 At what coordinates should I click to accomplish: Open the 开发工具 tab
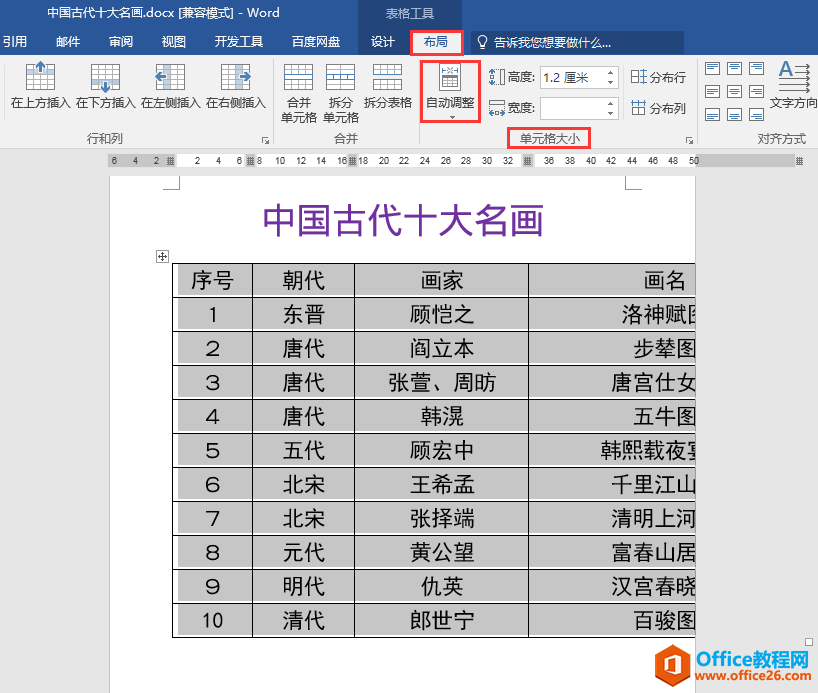pos(238,42)
